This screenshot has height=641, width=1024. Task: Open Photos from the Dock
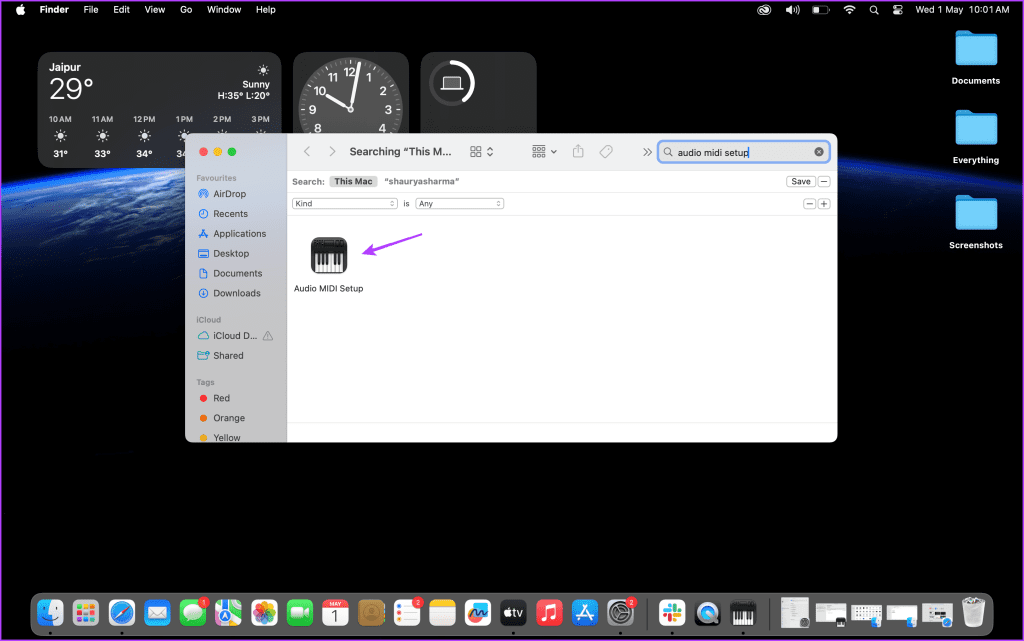tap(264, 613)
